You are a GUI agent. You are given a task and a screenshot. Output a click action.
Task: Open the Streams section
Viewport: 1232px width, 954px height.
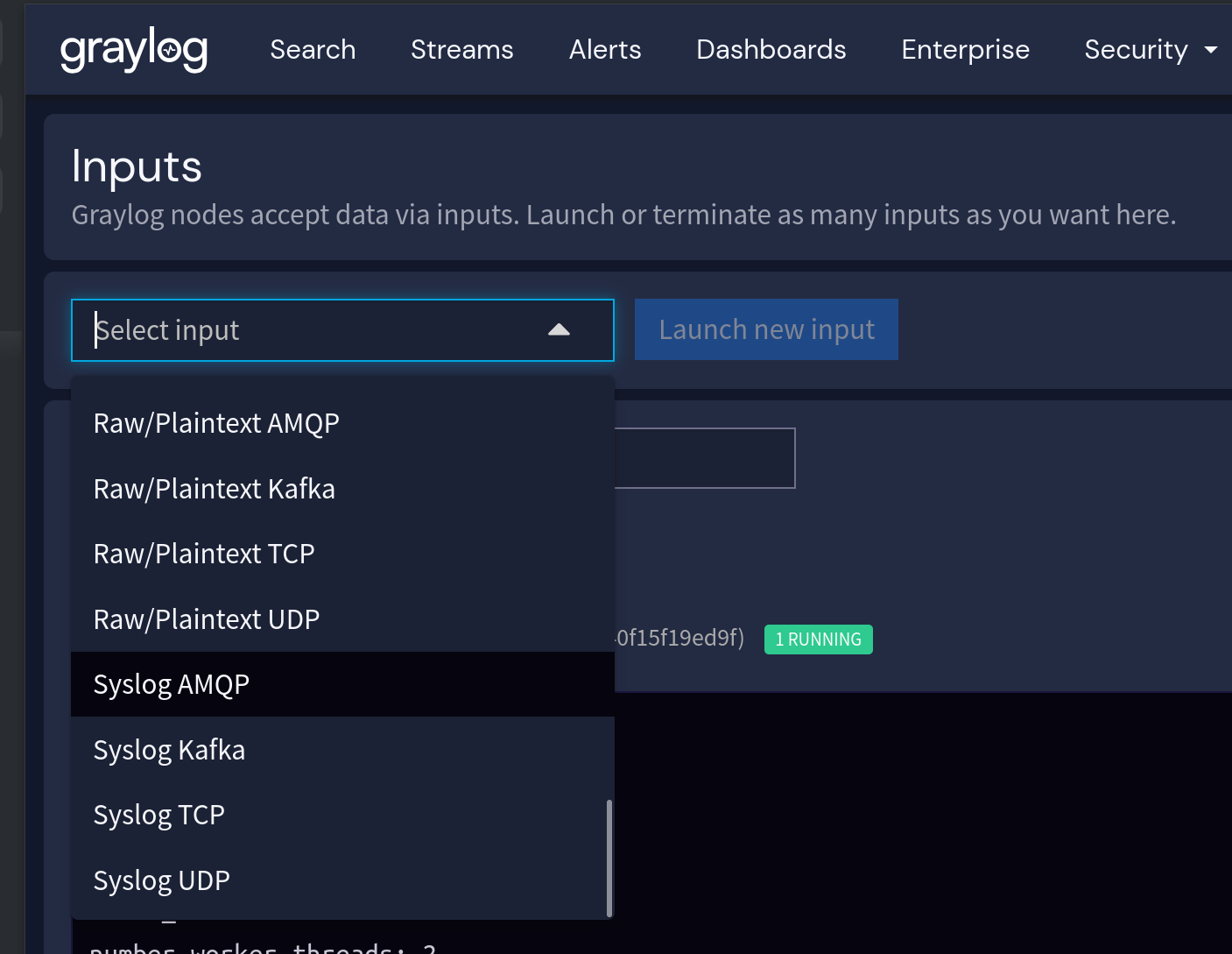461,50
